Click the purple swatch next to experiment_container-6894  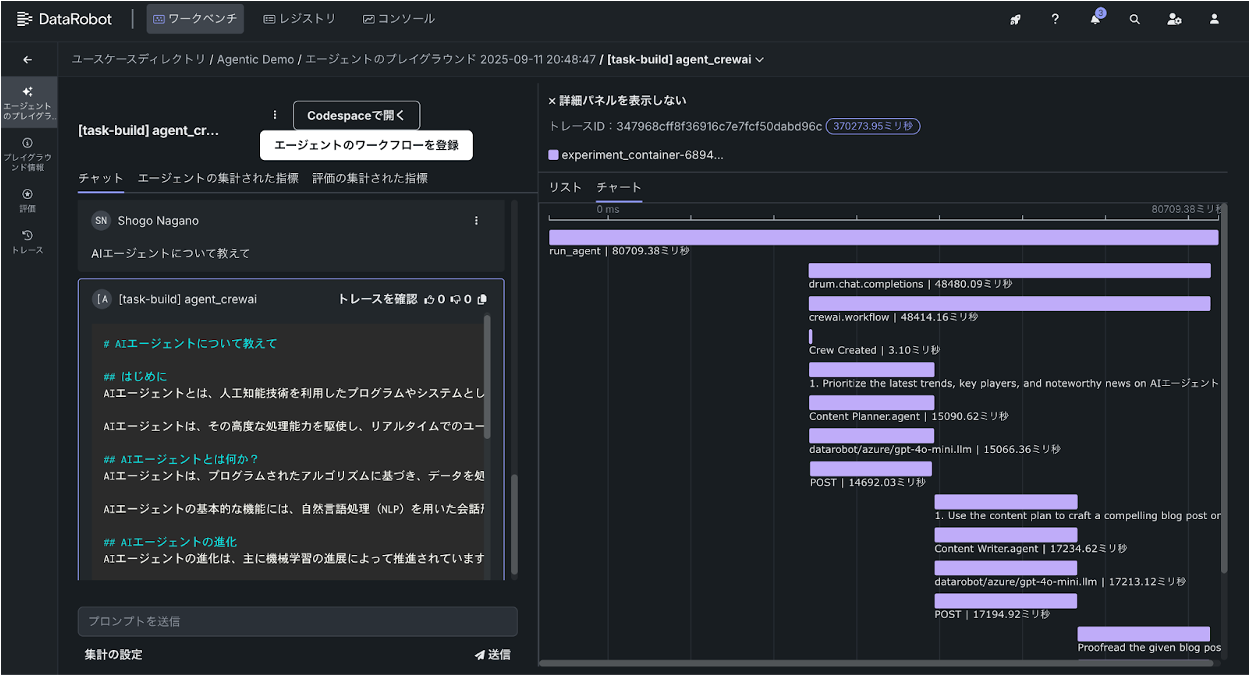(554, 152)
